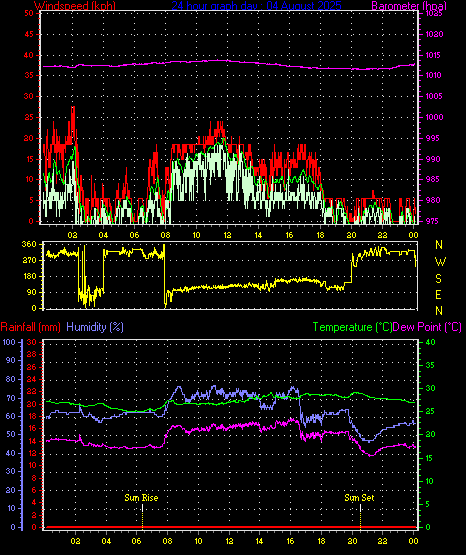Click the 00 hour label under rainfall chart
The width and height of the screenshot is (466, 555).
coord(413,541)
